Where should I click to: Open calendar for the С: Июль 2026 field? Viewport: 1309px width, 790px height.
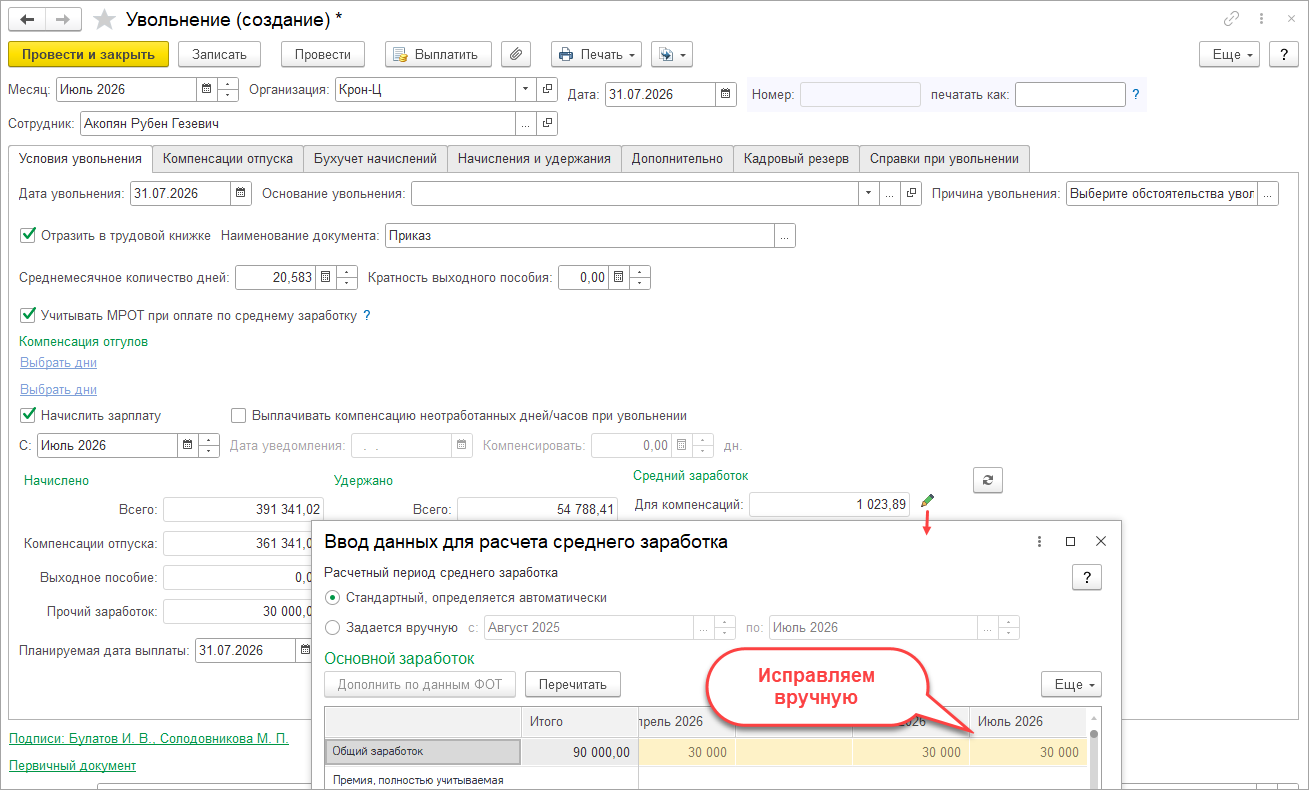187,445
